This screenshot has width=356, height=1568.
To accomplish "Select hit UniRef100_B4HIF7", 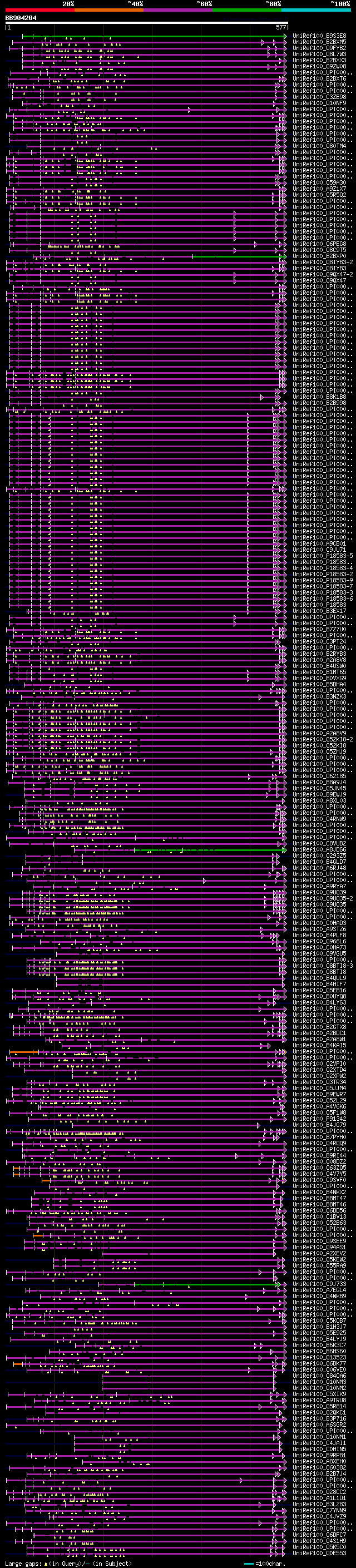I will point(319,985).
